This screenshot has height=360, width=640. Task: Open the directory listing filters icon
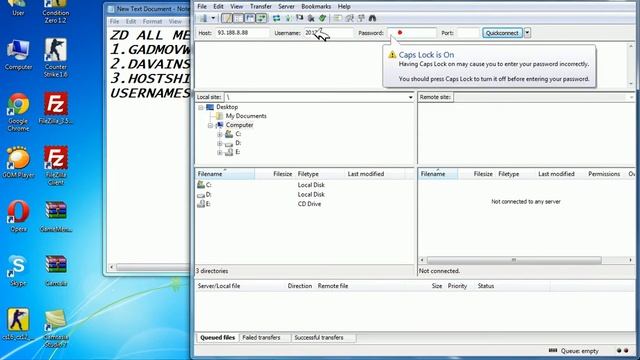click(338, 18)
